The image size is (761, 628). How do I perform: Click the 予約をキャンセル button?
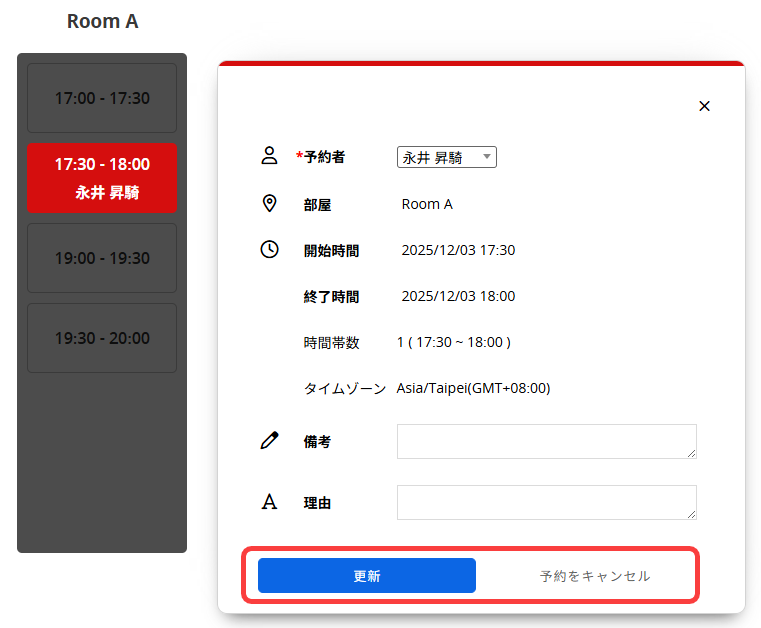[594, 576]
